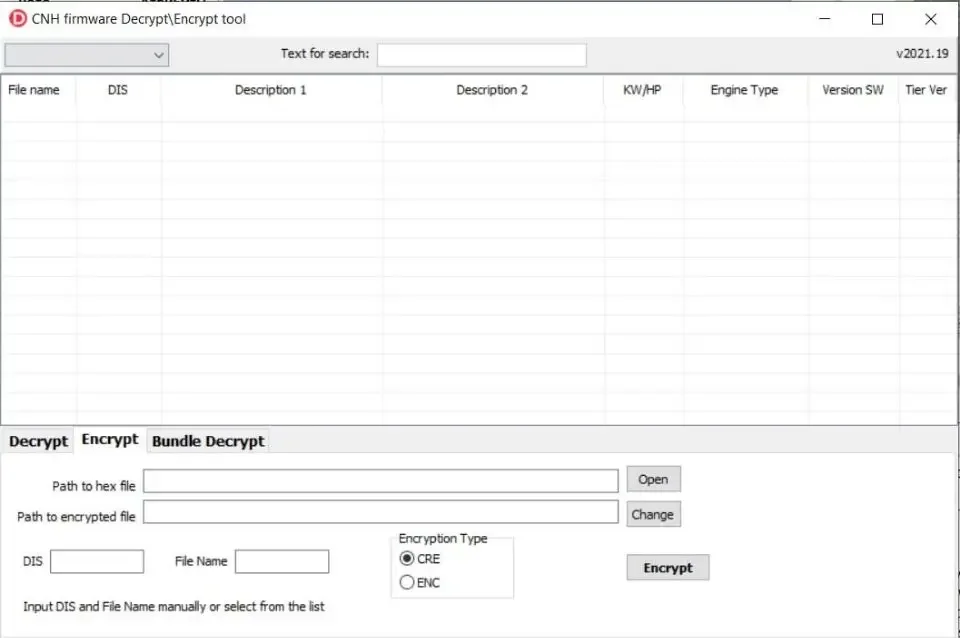Click the File Name input field
This screenshot has height=638, width=960.
(282, 561)
